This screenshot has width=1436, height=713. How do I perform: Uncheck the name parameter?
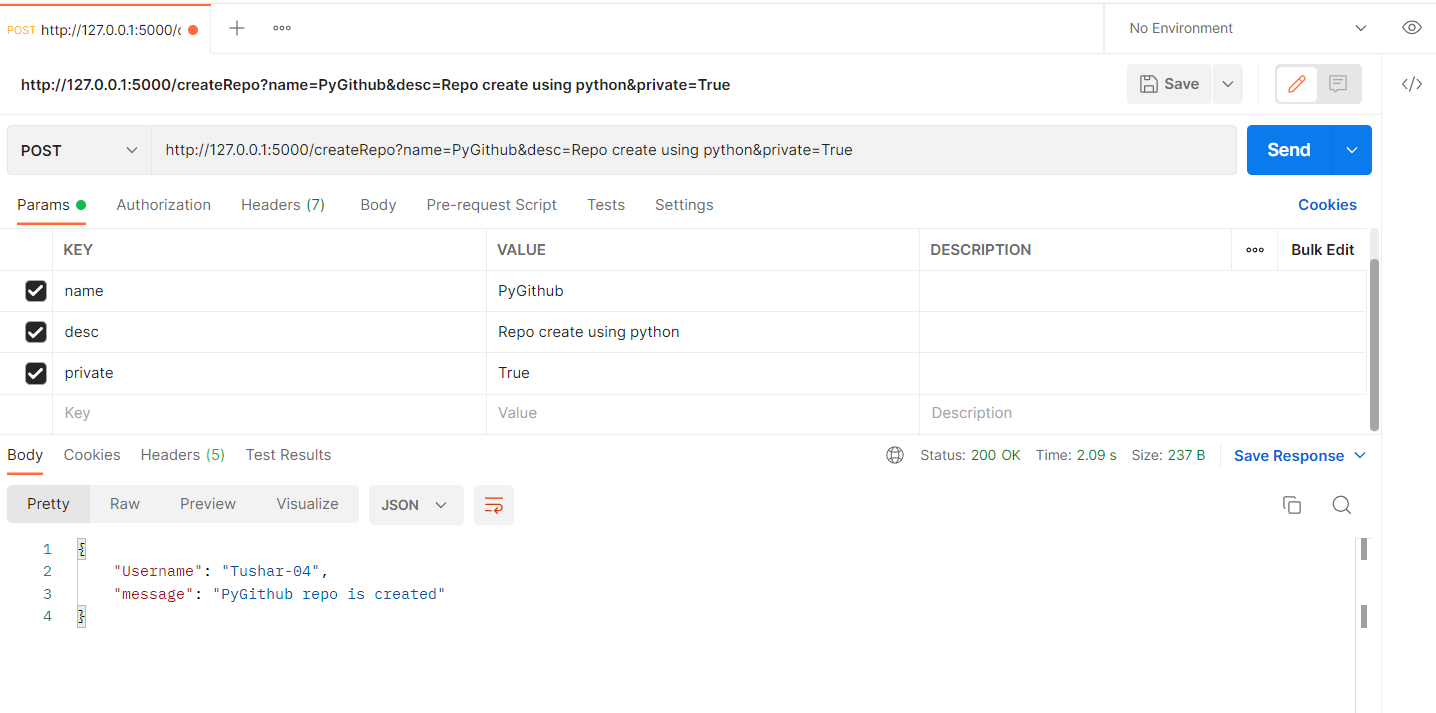point(36,290)
